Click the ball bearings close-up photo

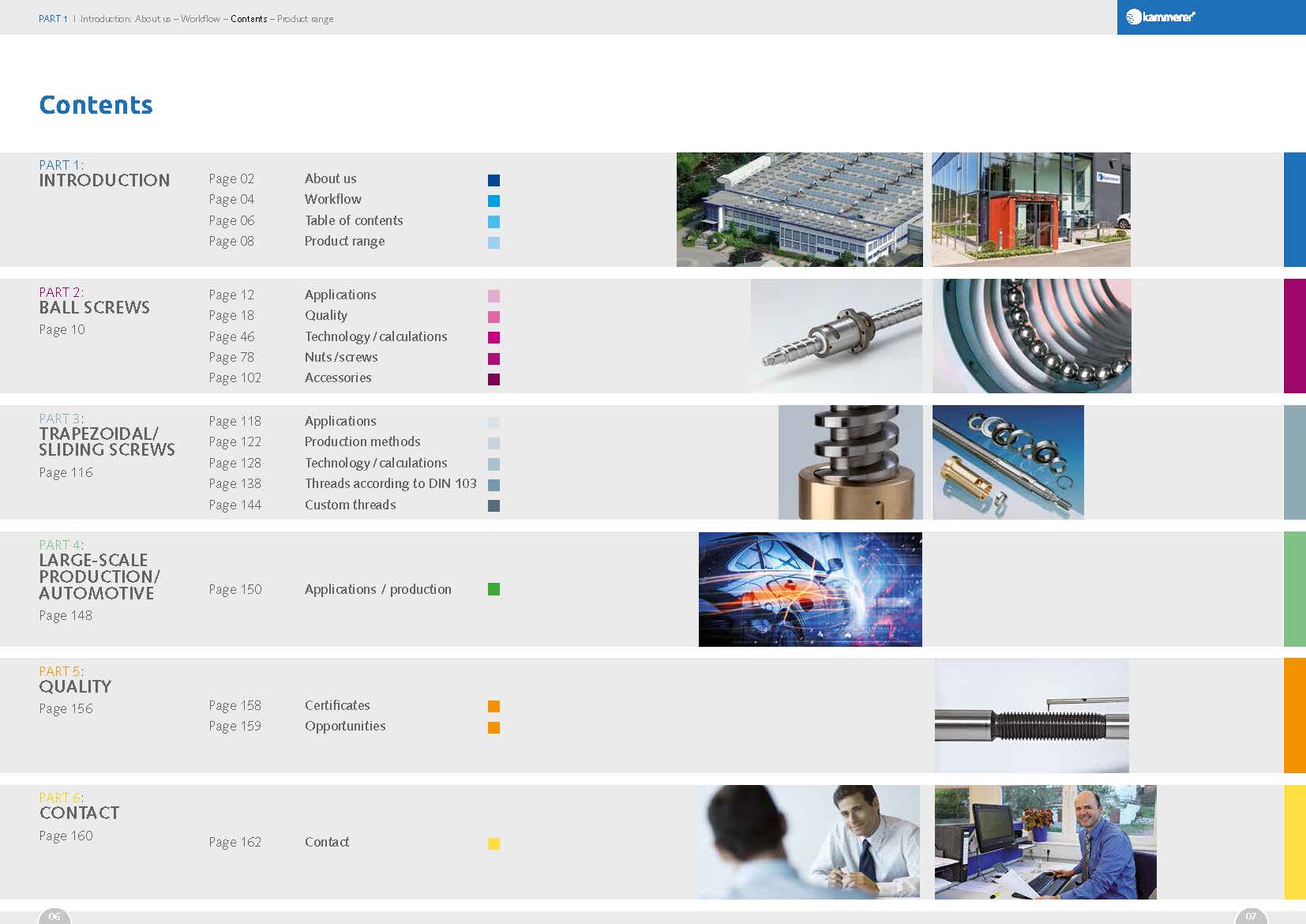point(1031,336)
